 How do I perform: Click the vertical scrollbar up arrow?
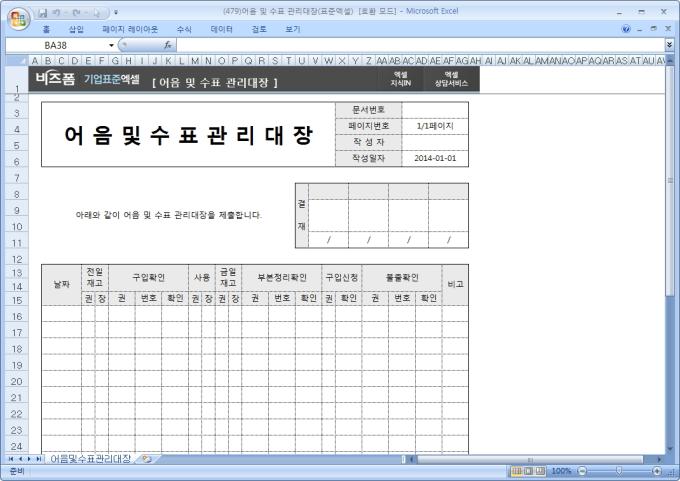pos(670,60)
